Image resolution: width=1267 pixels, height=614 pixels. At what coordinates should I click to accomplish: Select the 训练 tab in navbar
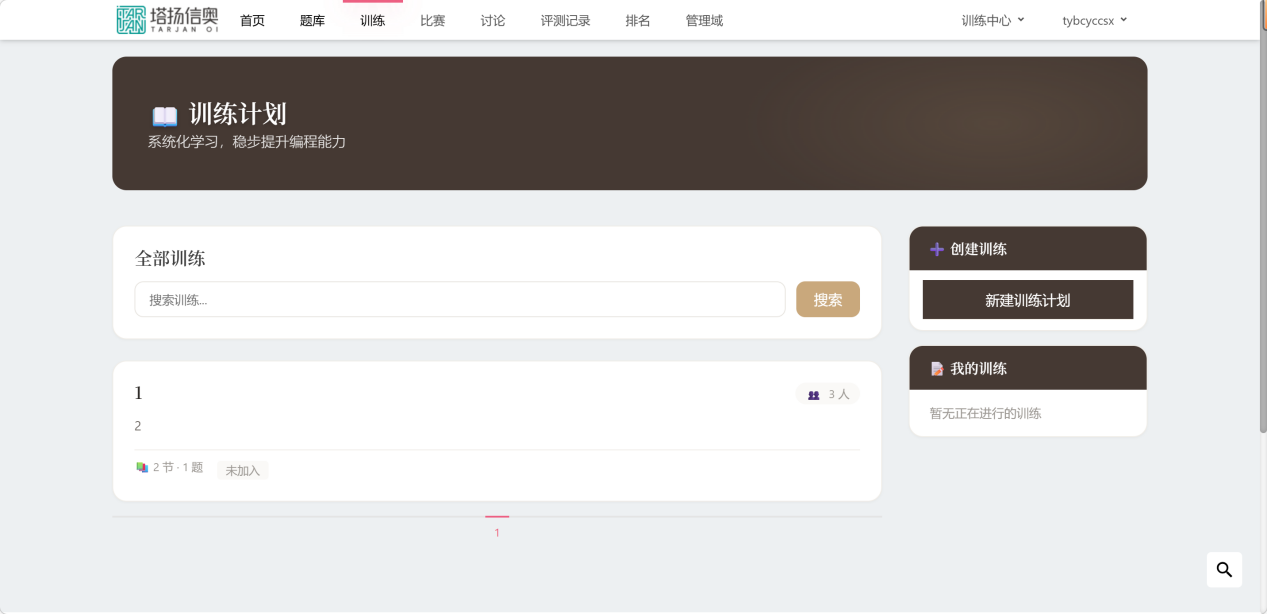(x=372, y=20)
